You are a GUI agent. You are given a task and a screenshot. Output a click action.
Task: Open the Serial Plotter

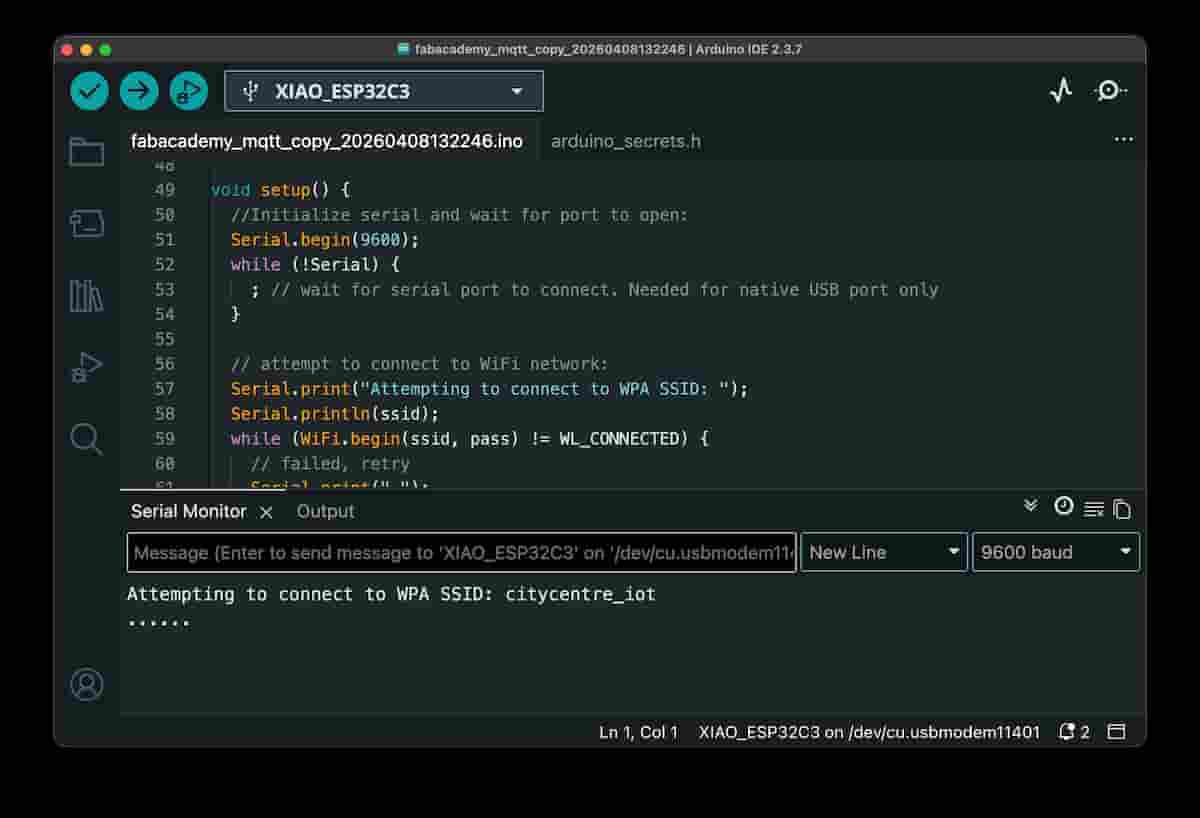pos(1061,91)
